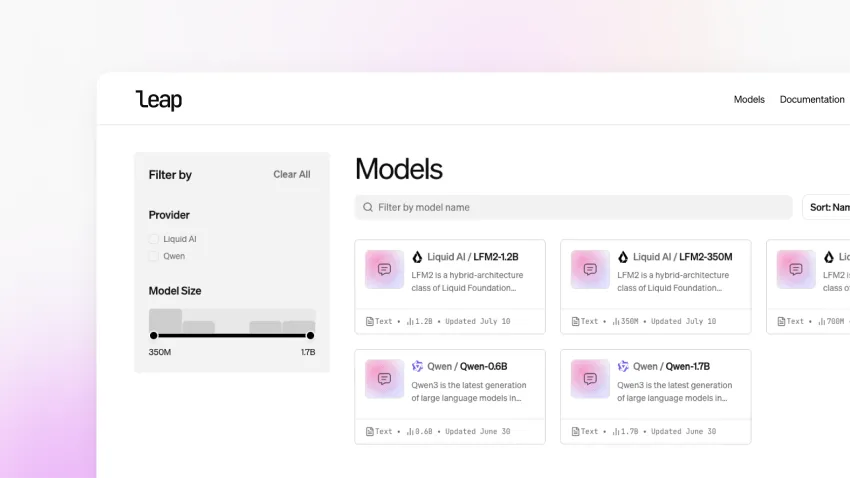
Task: Click the Qwen logo icon on Qwen-1.7B
Action: 623,367
